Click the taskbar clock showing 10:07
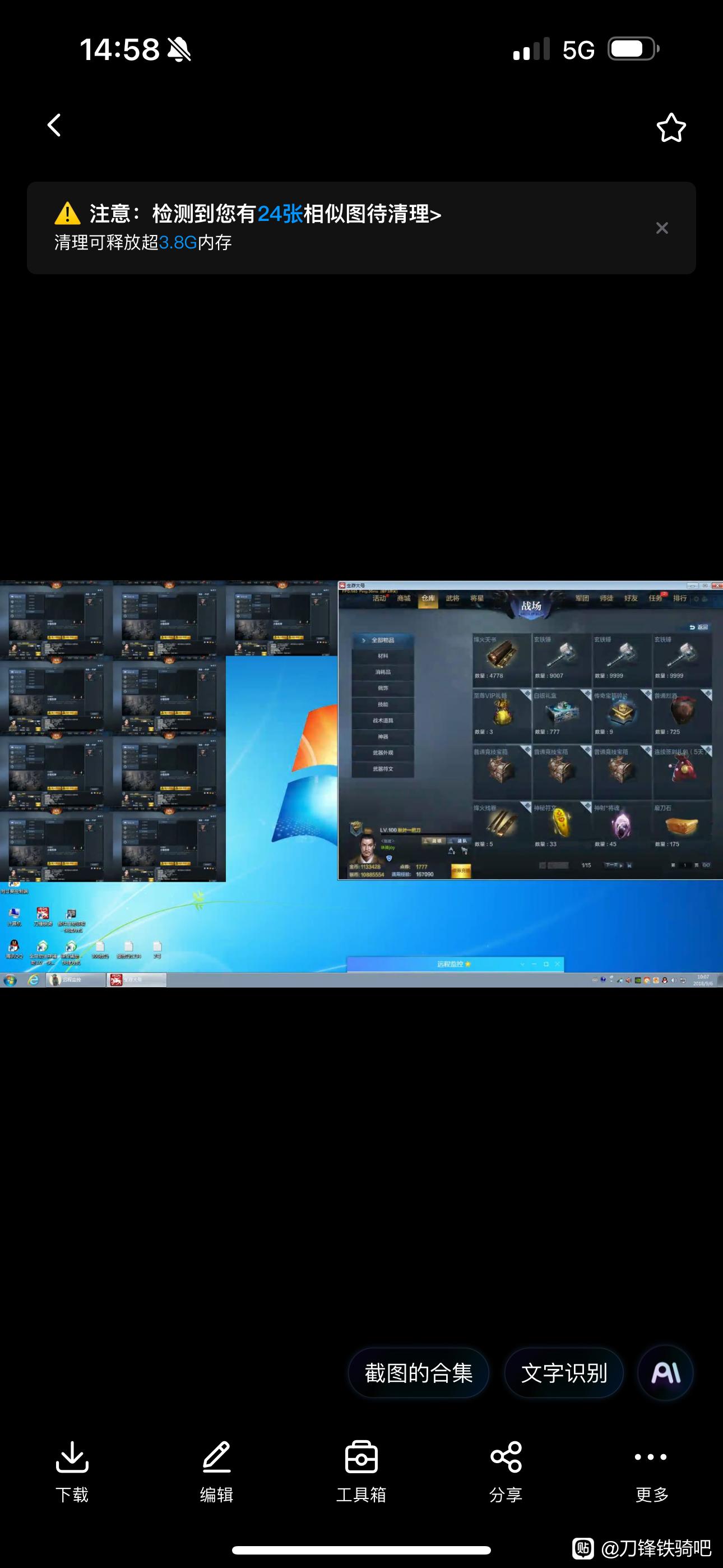Screen dimensions: 723x1568 [703, 980]
